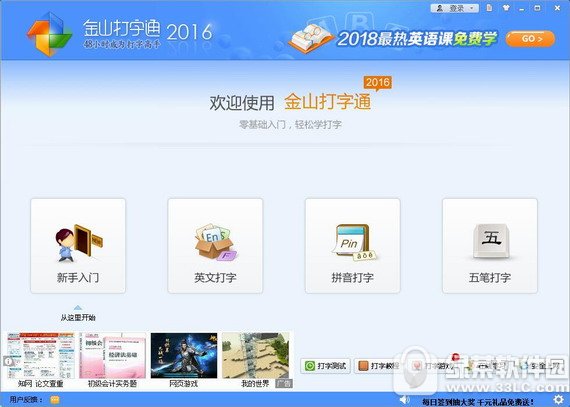Click the orange book icon of 打字教程
The height and width of the screenshot is (407, 570).
[363, 366]
